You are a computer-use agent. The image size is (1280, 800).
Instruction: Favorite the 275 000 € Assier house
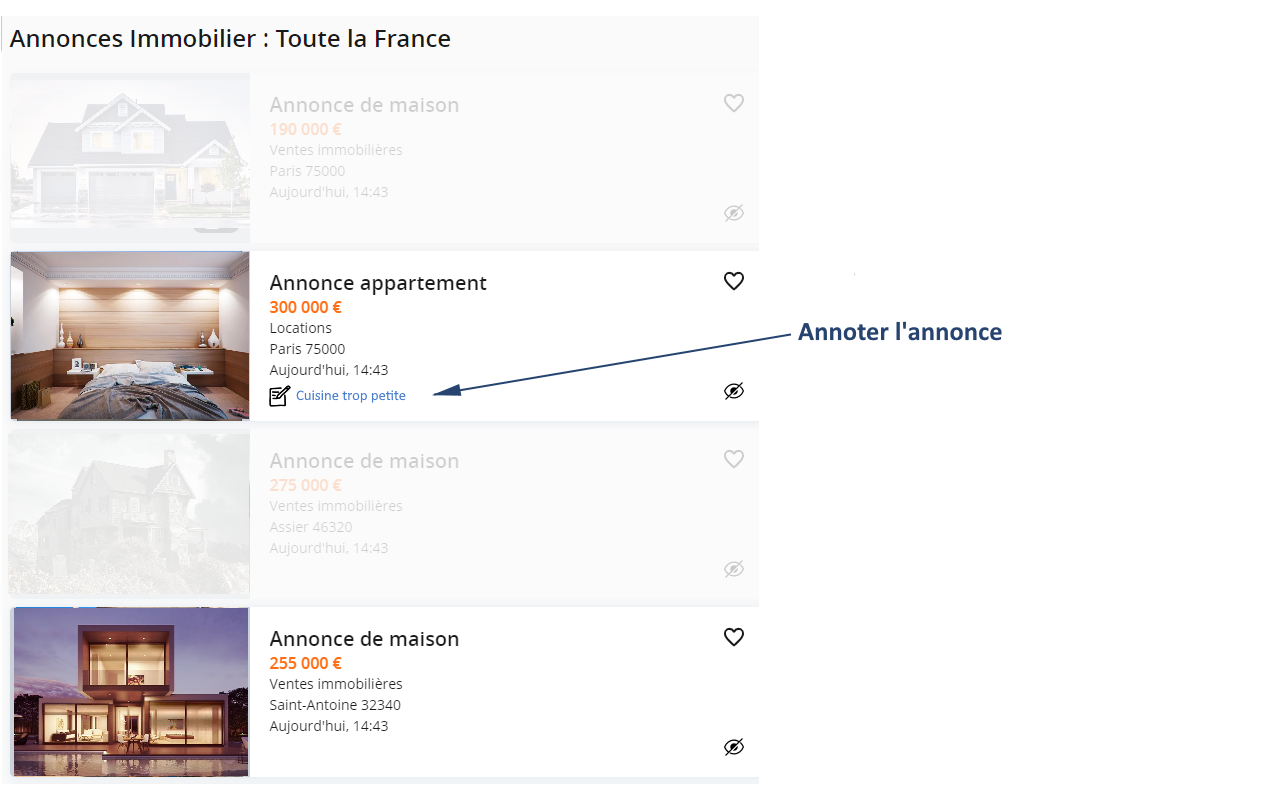[734, 459]
